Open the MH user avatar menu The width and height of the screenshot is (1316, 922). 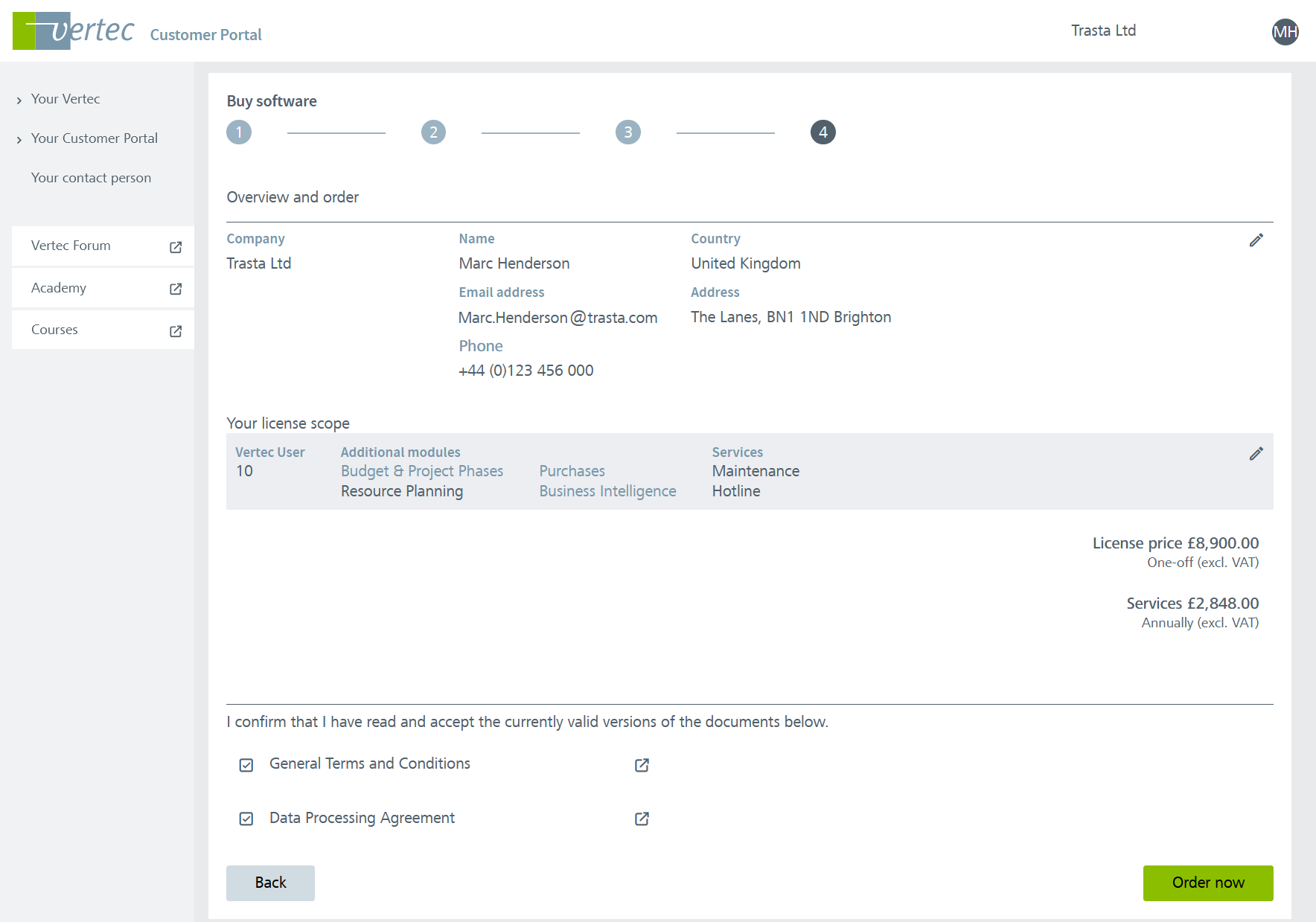1285,32
